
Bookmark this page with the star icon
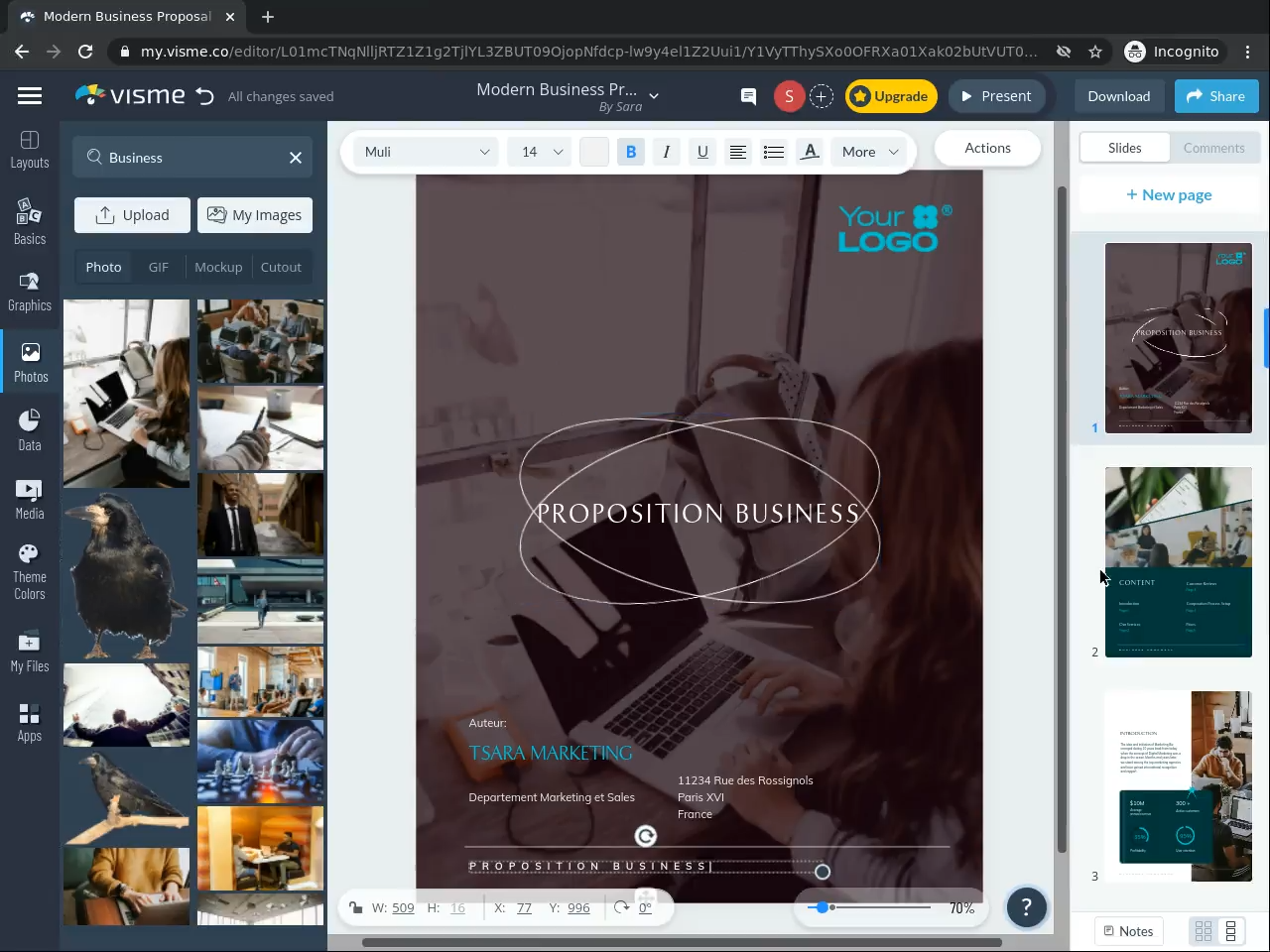tap(1095, 52)
